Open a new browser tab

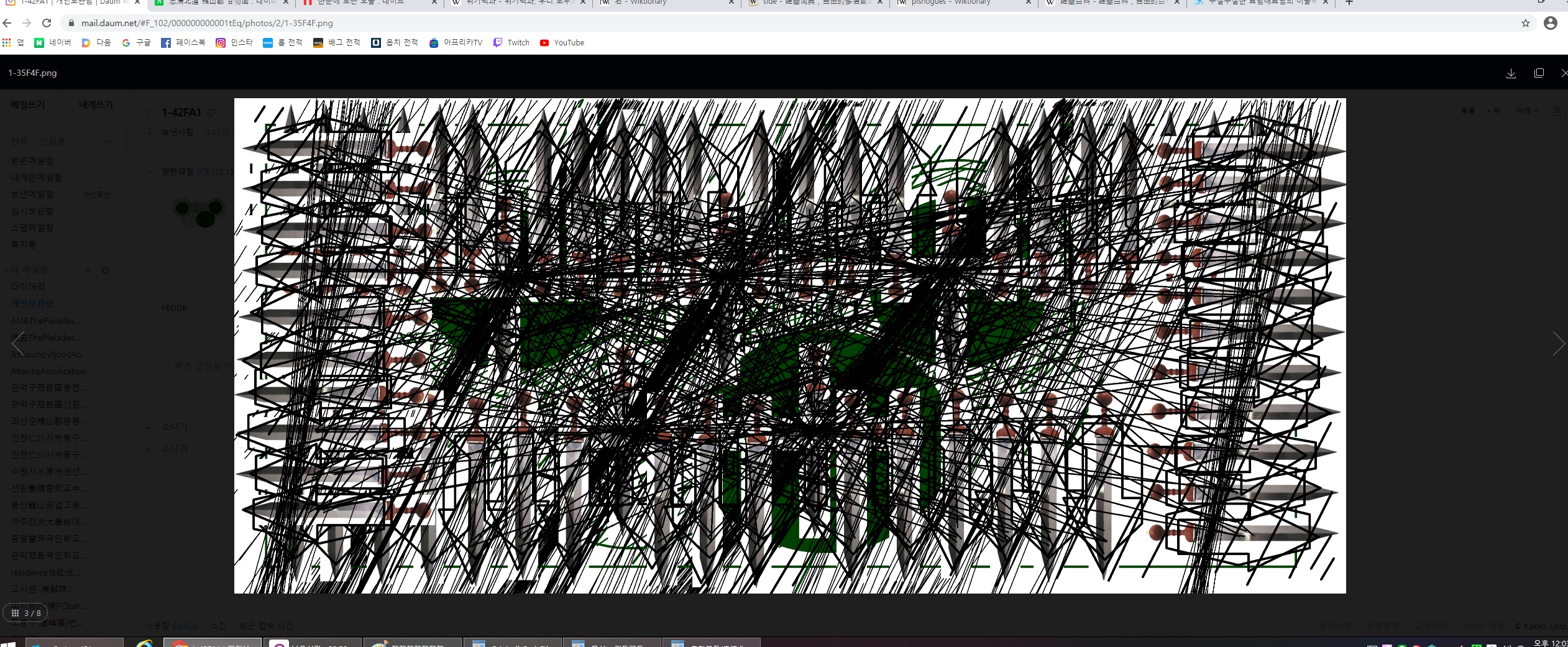[x=1349, y=3]
